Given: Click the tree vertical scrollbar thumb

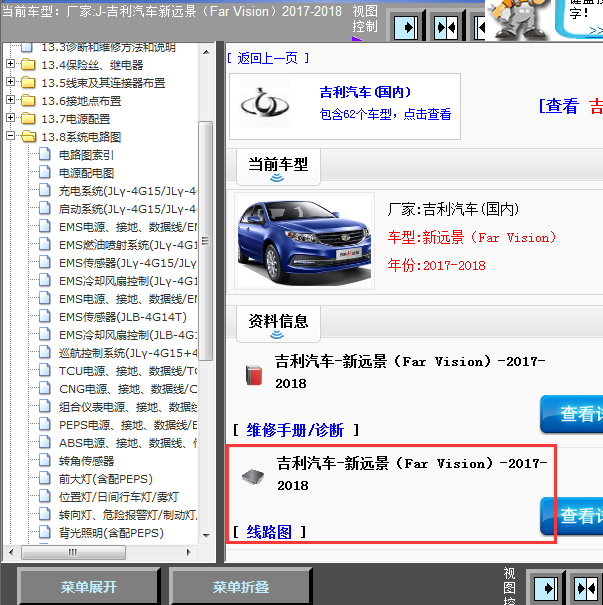Looking at the screenshot, I should coord(206,241).
